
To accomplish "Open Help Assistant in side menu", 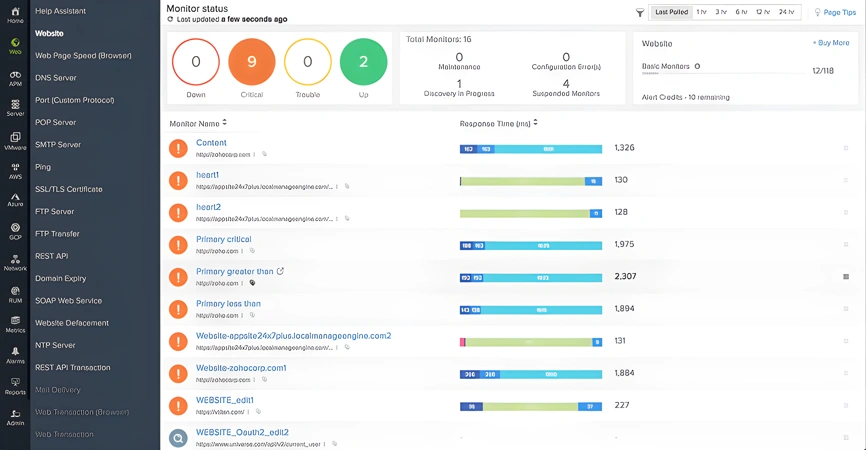I will click(x=60, y=11).
